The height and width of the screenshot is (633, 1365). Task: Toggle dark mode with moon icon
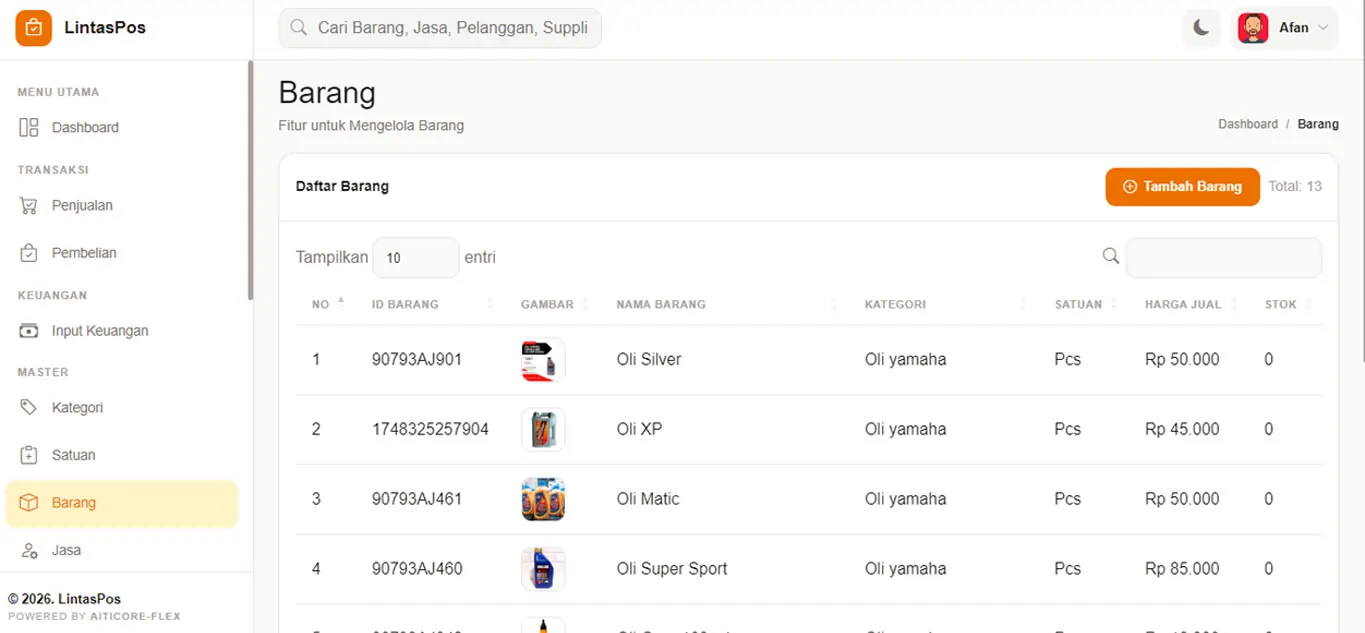(x=1201, y=28)
